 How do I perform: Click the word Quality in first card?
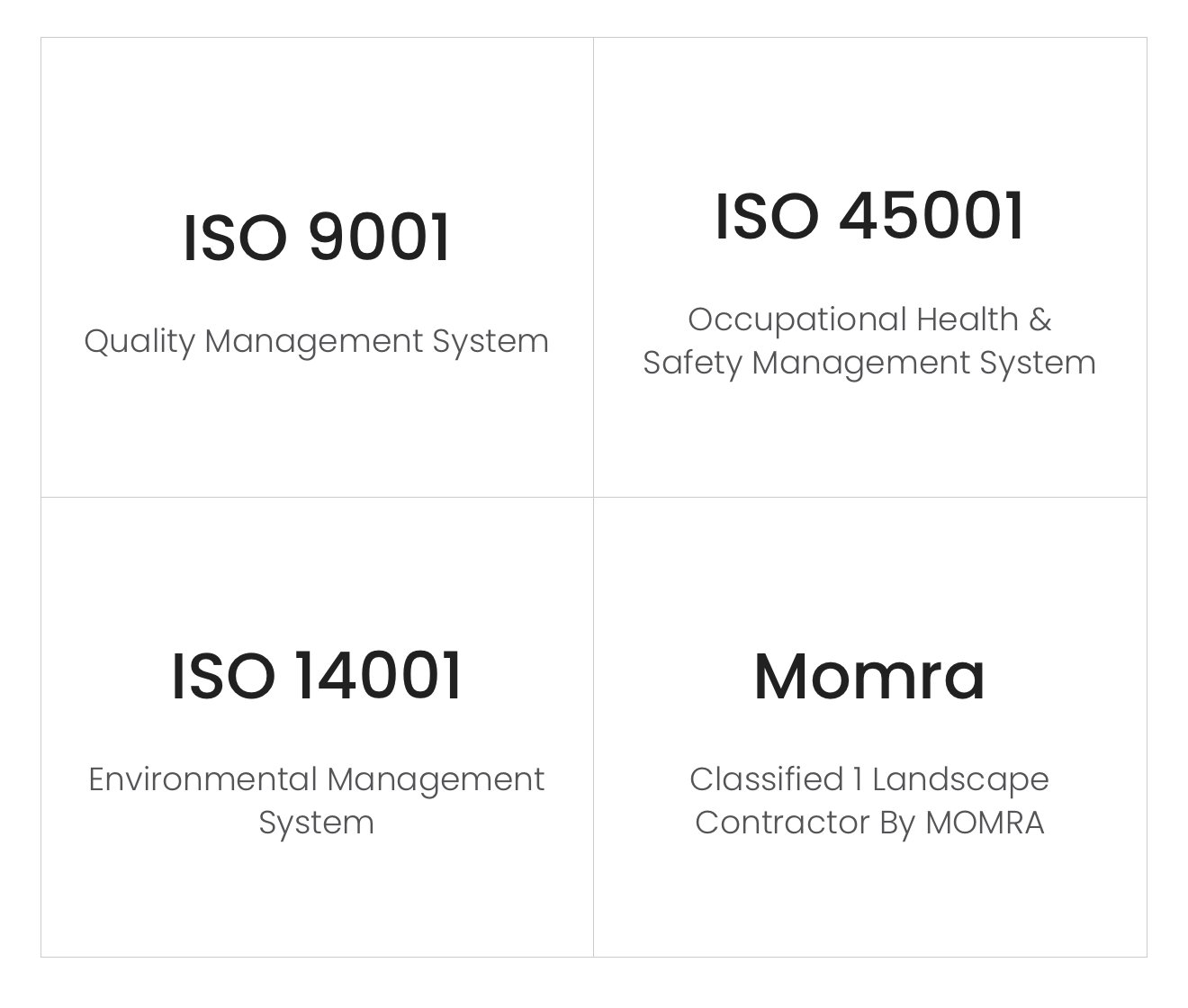tap(139, 341)
